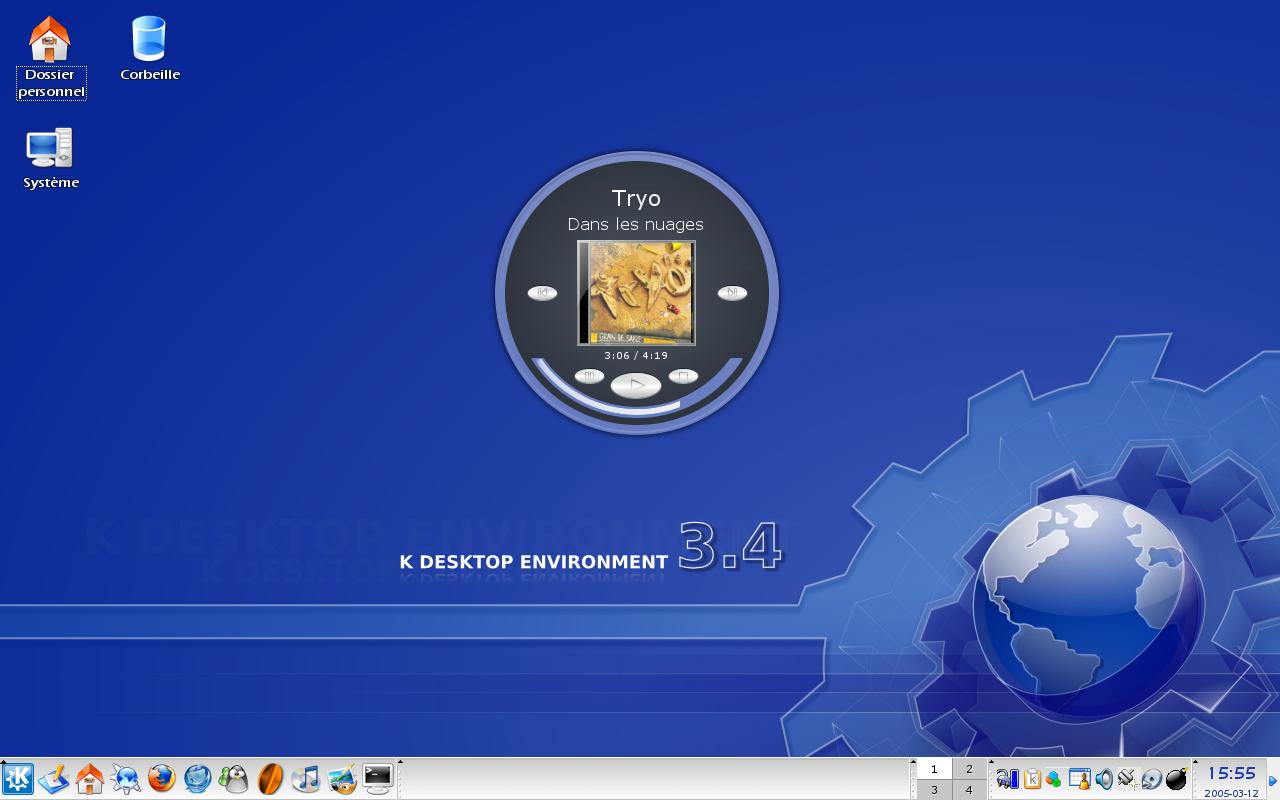The width and height of the screenshot is (1280, 800).
Task: Open the KDE K menu
Action: (x=17, y=779)
